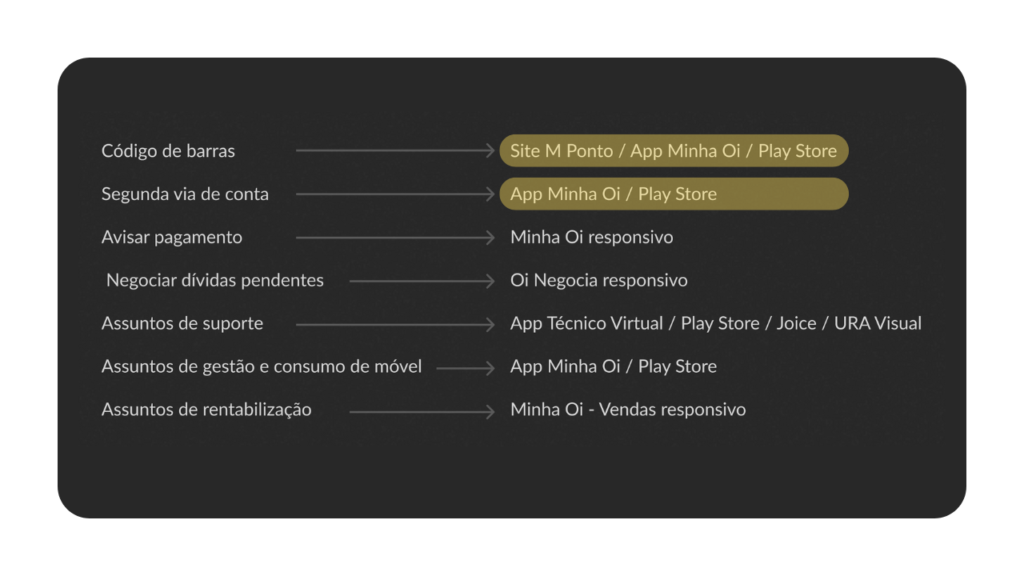Click arrow next to 'Segunda via de conta'
1024x576 pixels.
click(395, 194)
